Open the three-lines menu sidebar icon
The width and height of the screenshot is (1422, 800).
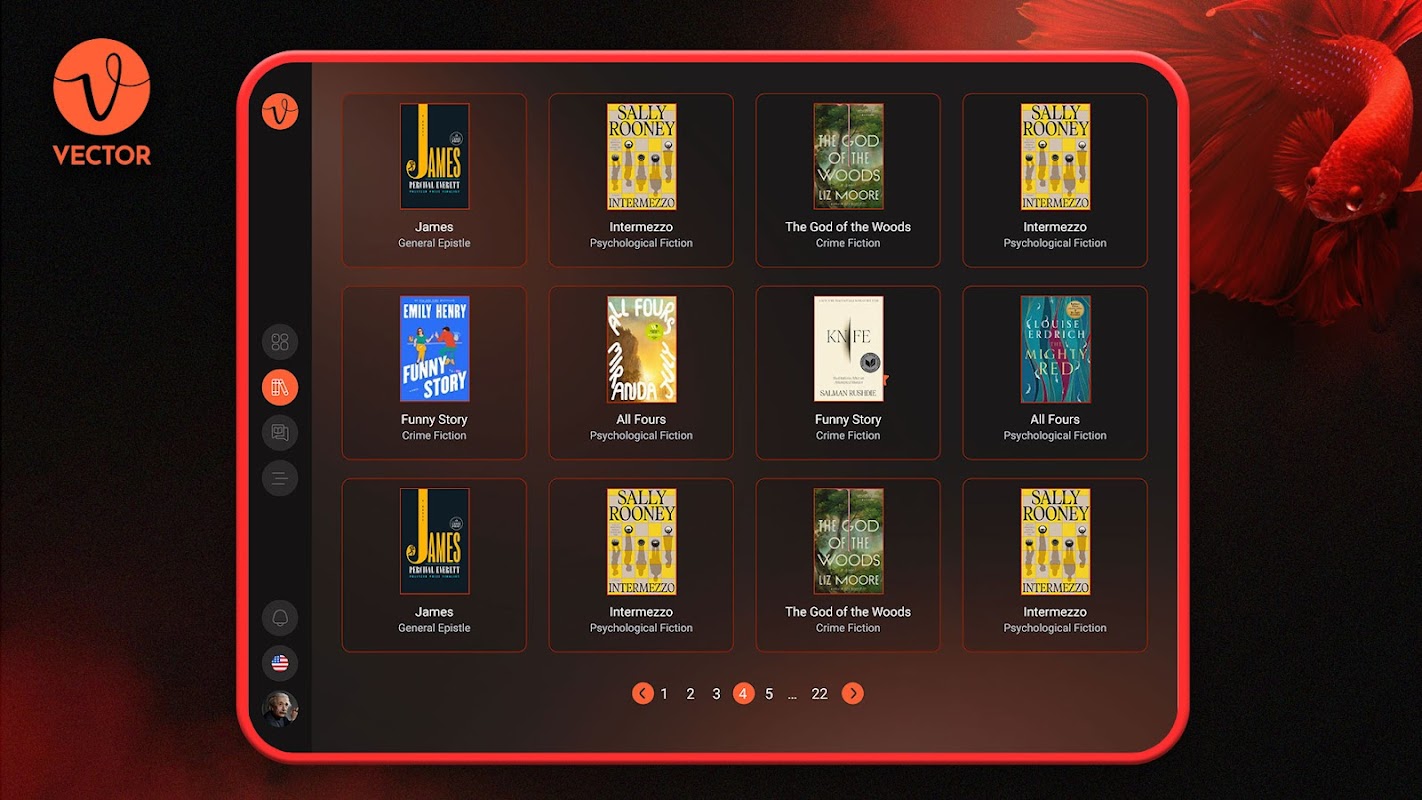tap(280, 478)
